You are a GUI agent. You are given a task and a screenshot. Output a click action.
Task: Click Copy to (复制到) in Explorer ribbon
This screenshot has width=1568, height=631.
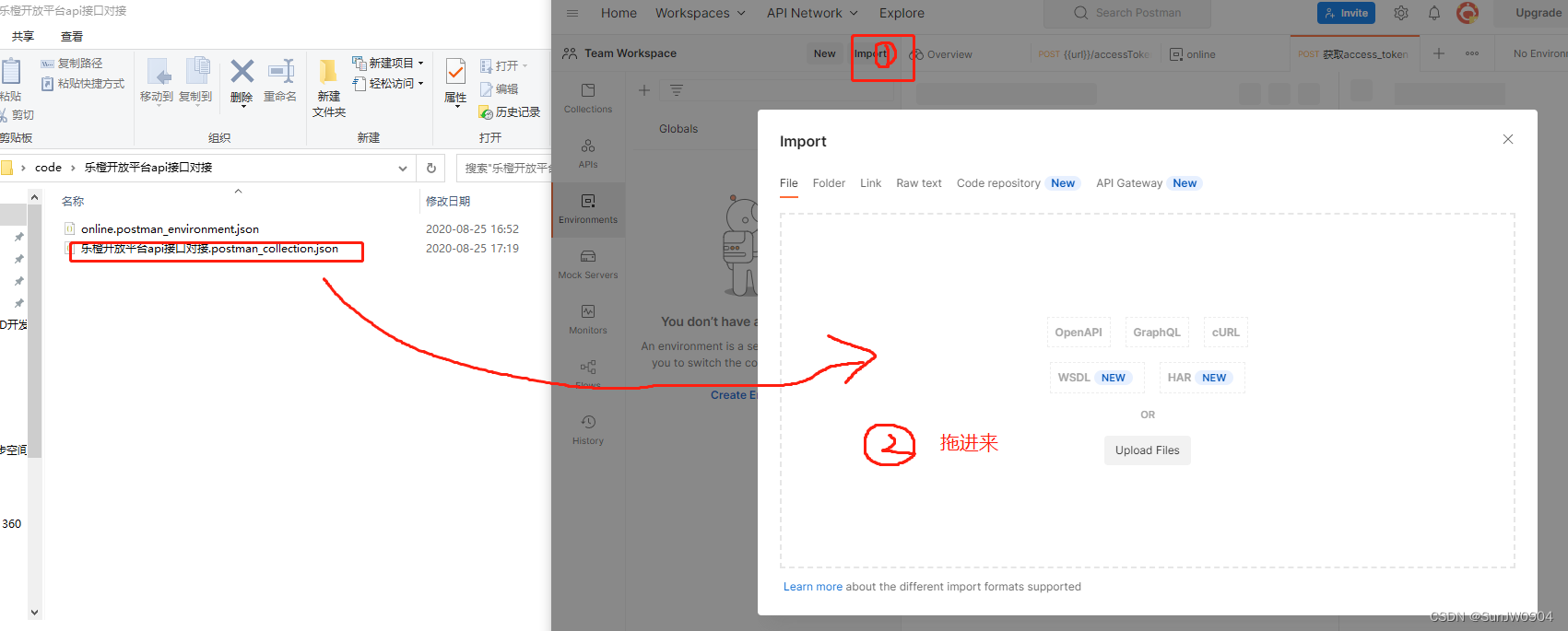point(195,81)
